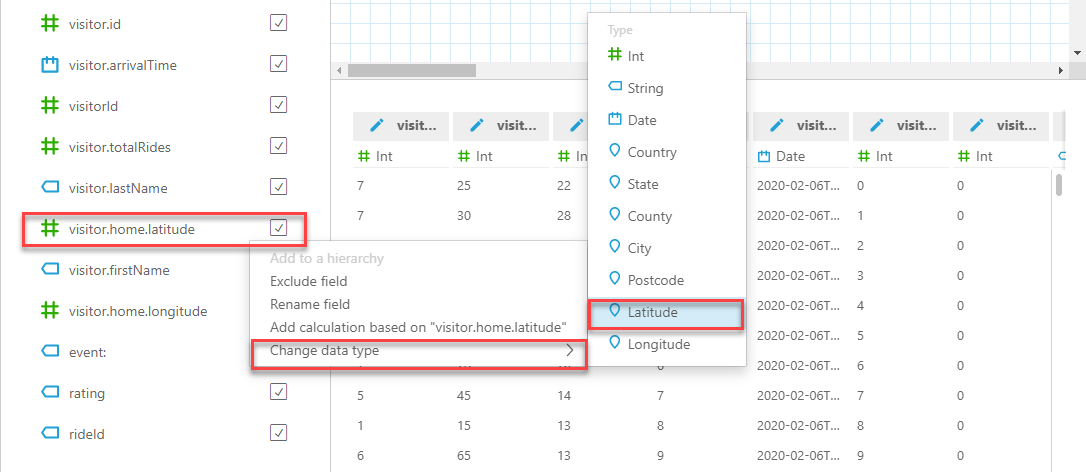Uncheck the visitor.id checkbox
Screen dimensions: 1086x472
tap(278, 24)
